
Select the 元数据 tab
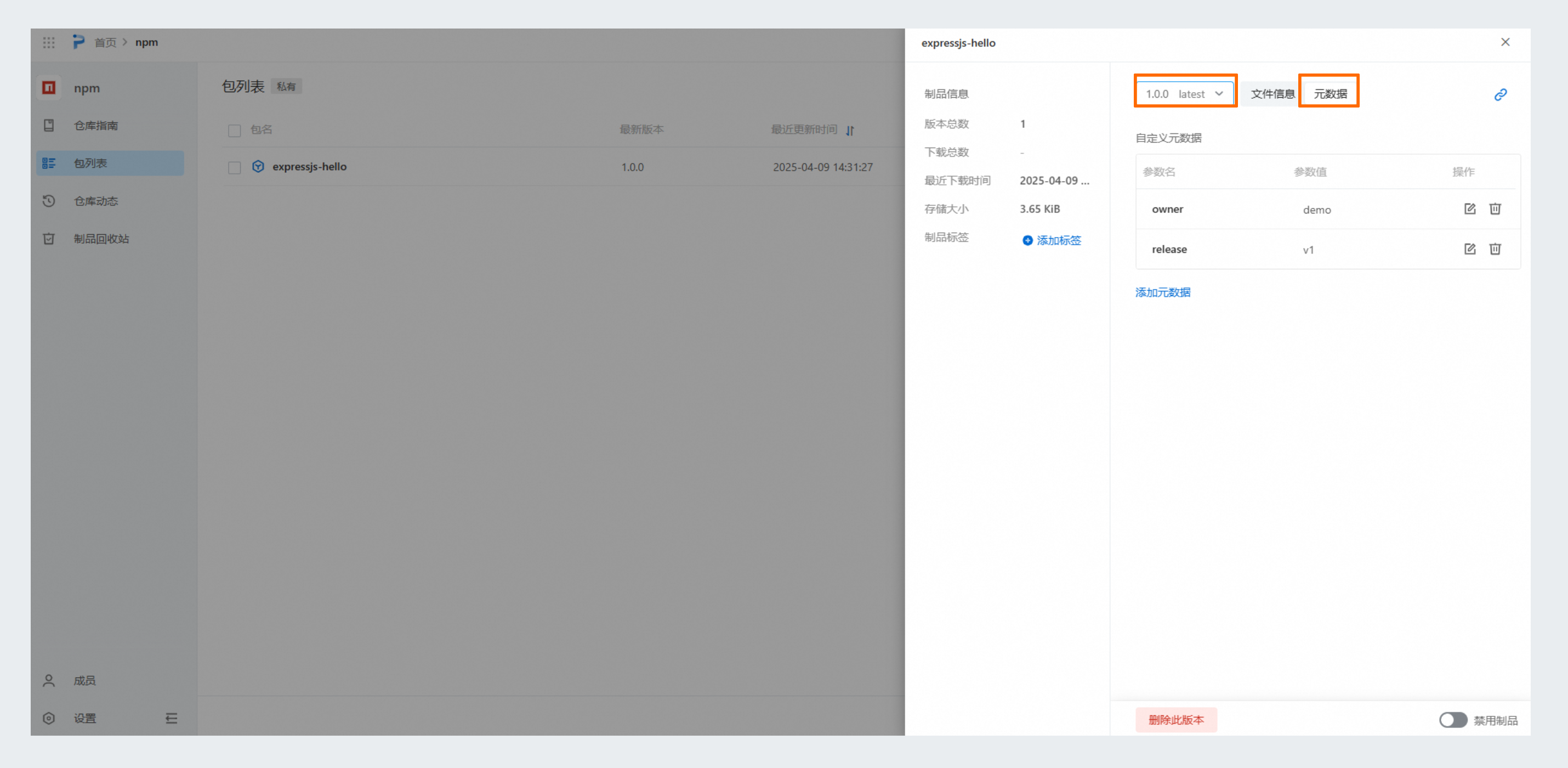point(1330,94)
